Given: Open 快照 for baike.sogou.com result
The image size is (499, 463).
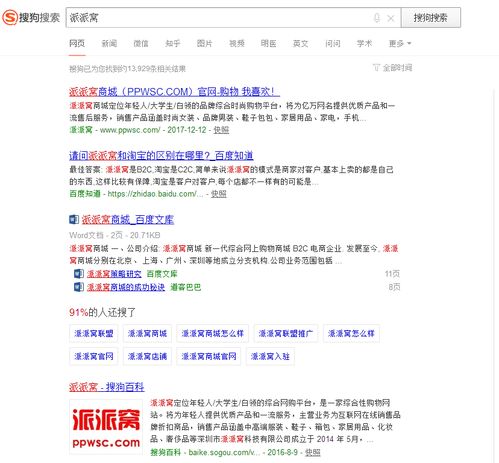Looking at the screenshot, I should pyautogui.click(x=313, y=452).
